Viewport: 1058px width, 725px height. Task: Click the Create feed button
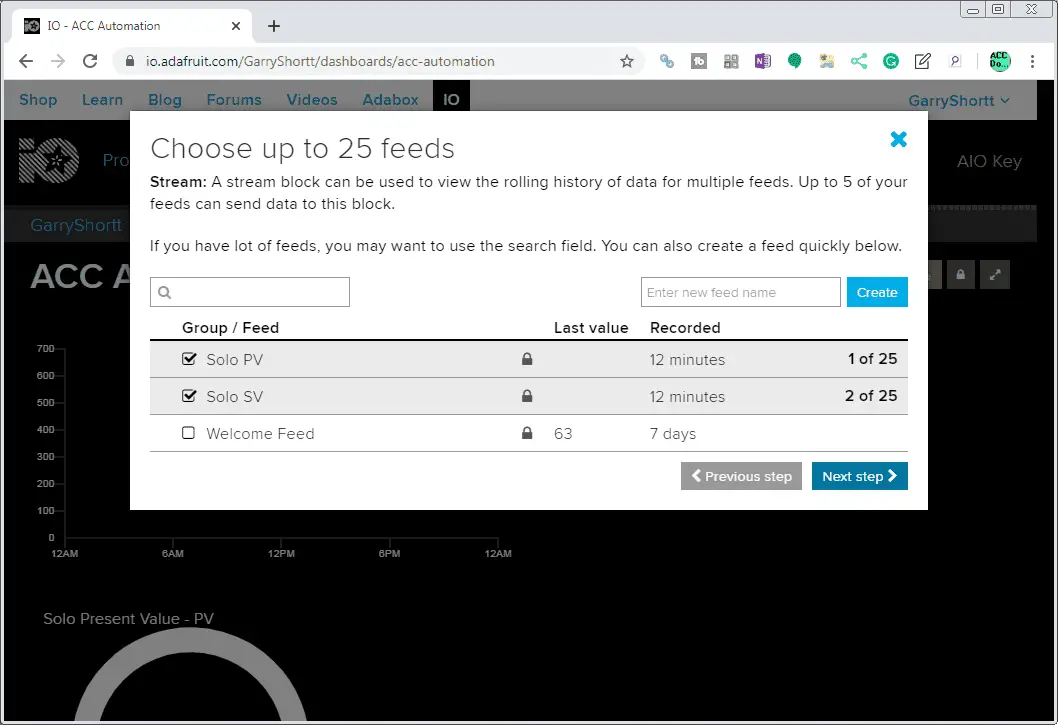pos(876,292)
